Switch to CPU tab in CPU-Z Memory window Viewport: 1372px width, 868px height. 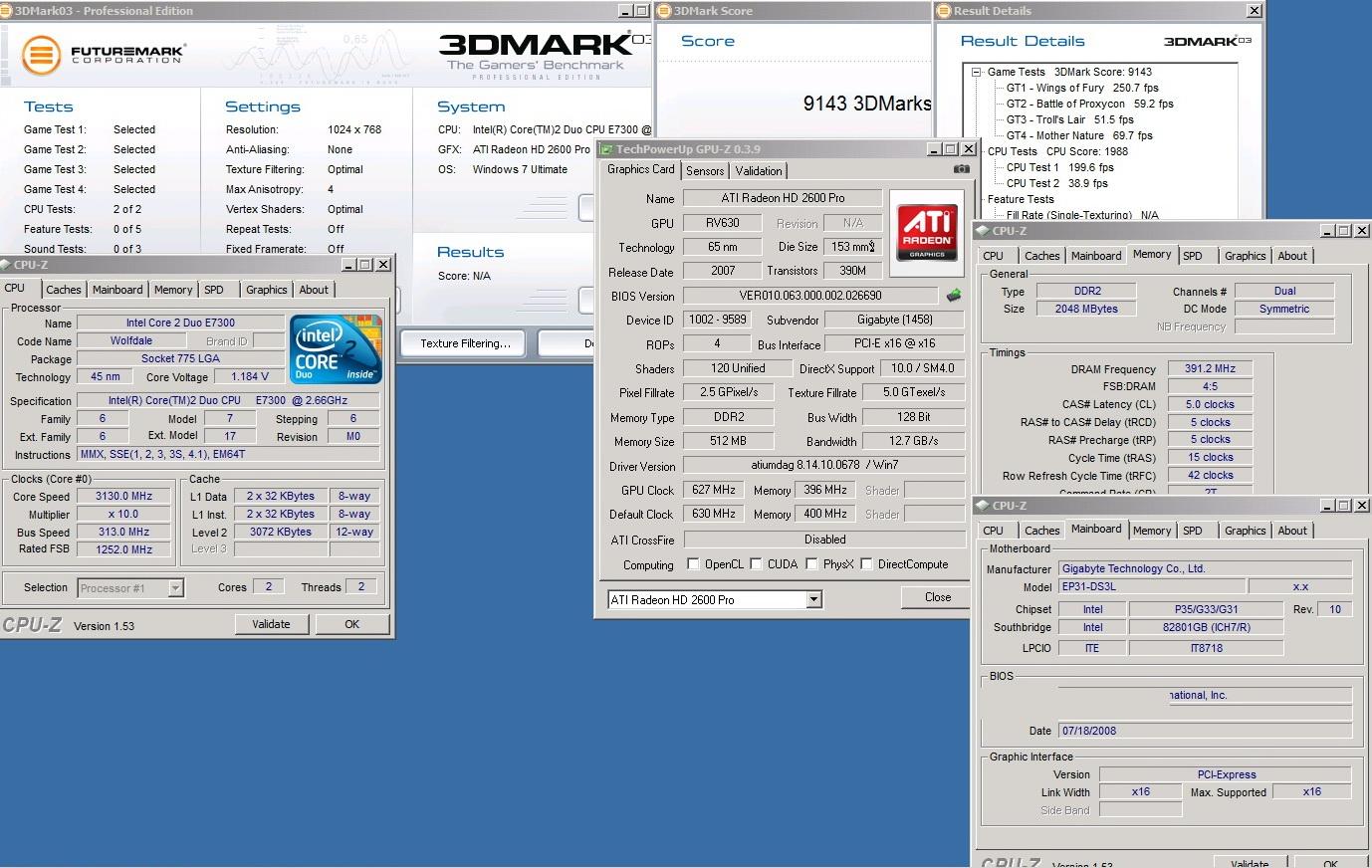pyautogui.click(x=993, y=256)
